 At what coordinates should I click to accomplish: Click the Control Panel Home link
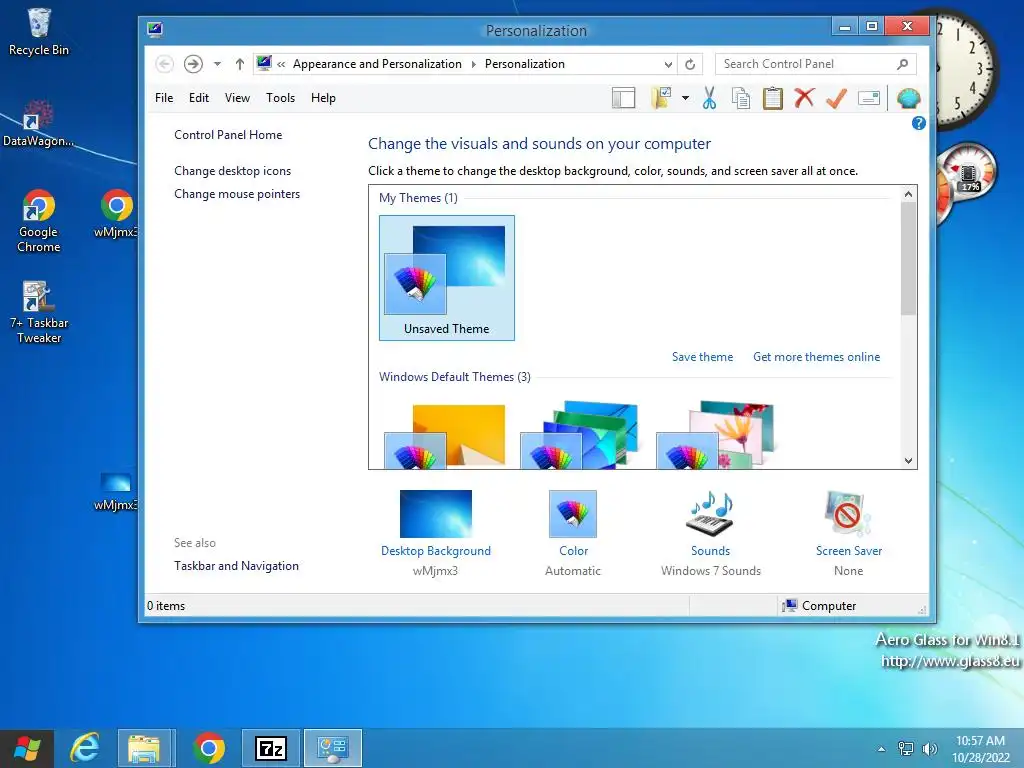tap(228, 135)
